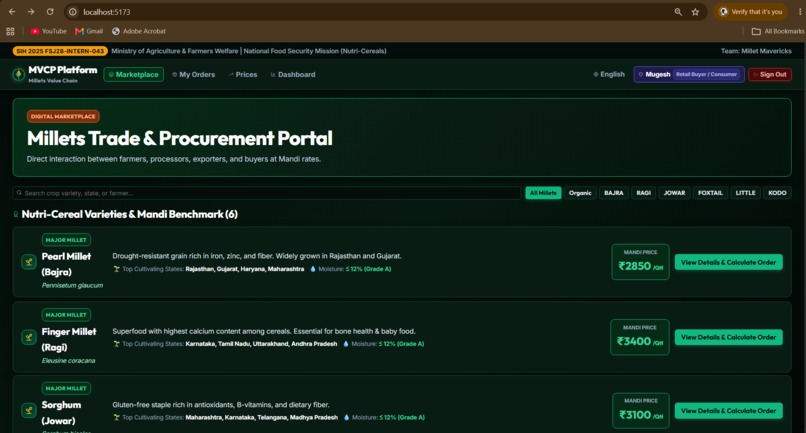Open browser zoom magnifier icon
Viewport: 806px width, 433px height.
(678, 12)
